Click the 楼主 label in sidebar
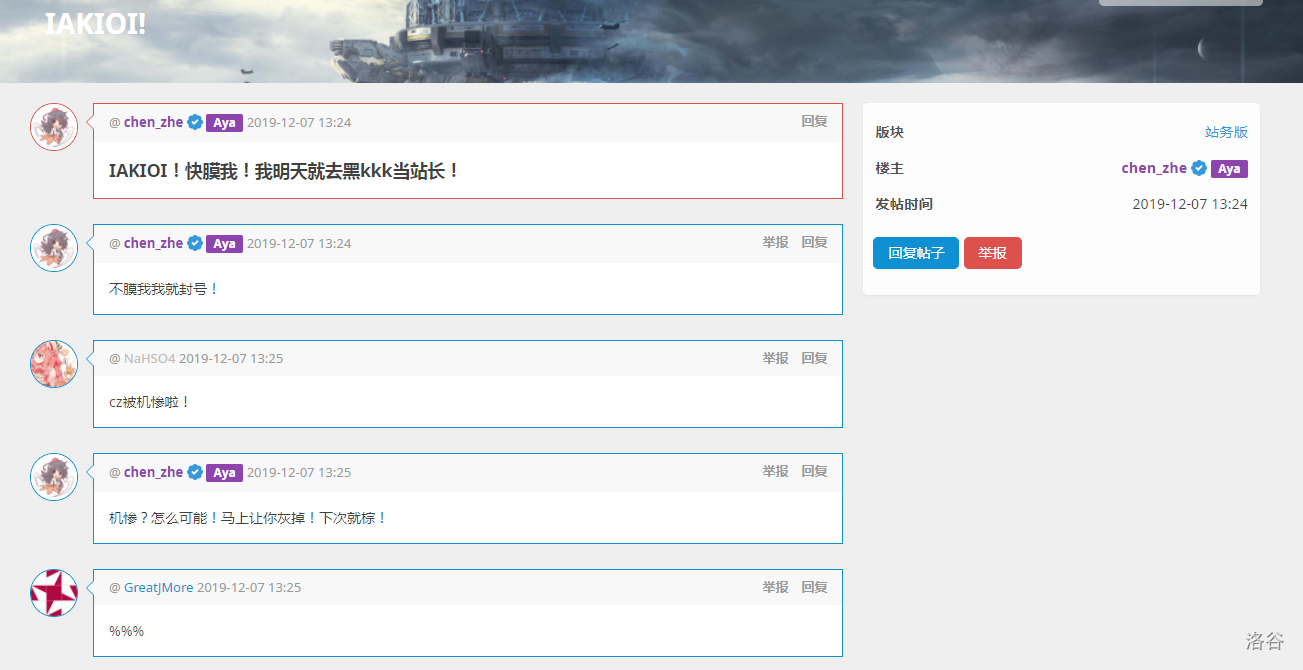 (x=889, y=168)
